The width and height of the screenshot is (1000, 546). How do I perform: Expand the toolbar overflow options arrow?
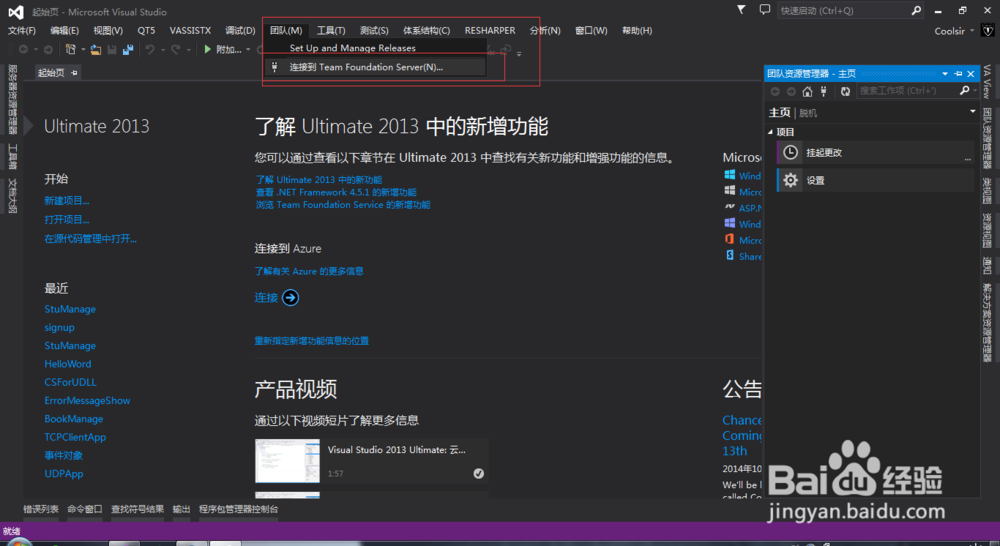pyautogui.click(x=519, y=54)
